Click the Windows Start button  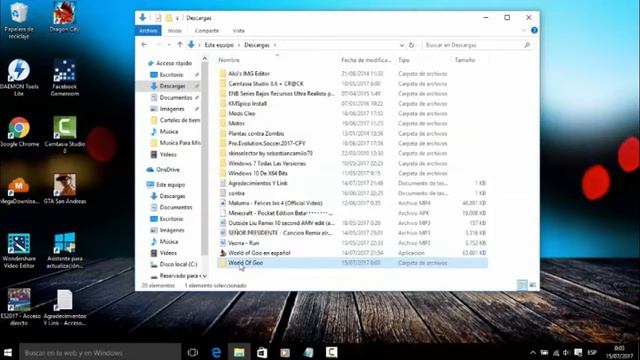(x=8, y=352)
